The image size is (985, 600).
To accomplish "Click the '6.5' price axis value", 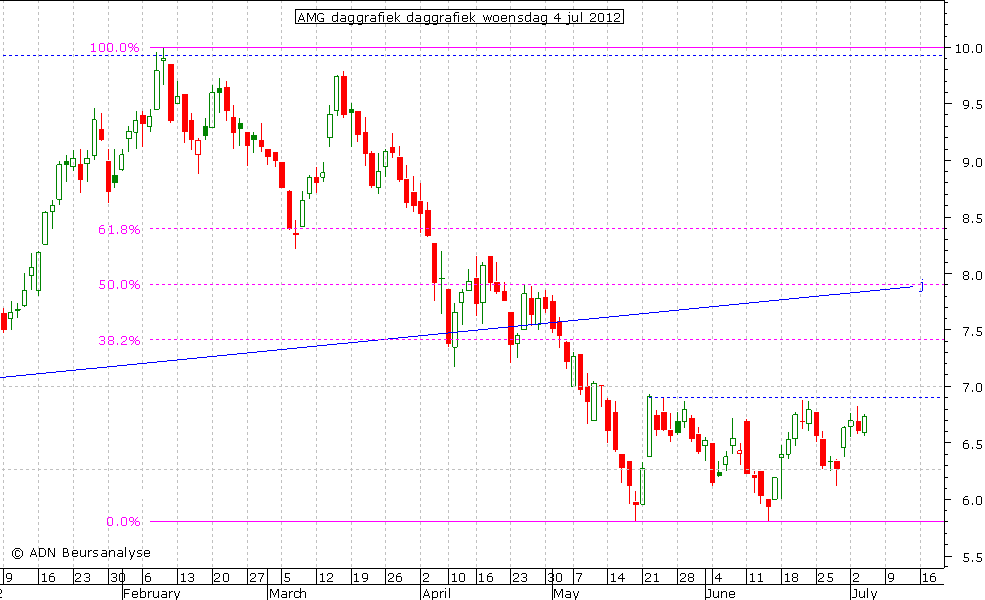I will pos(971,444).
